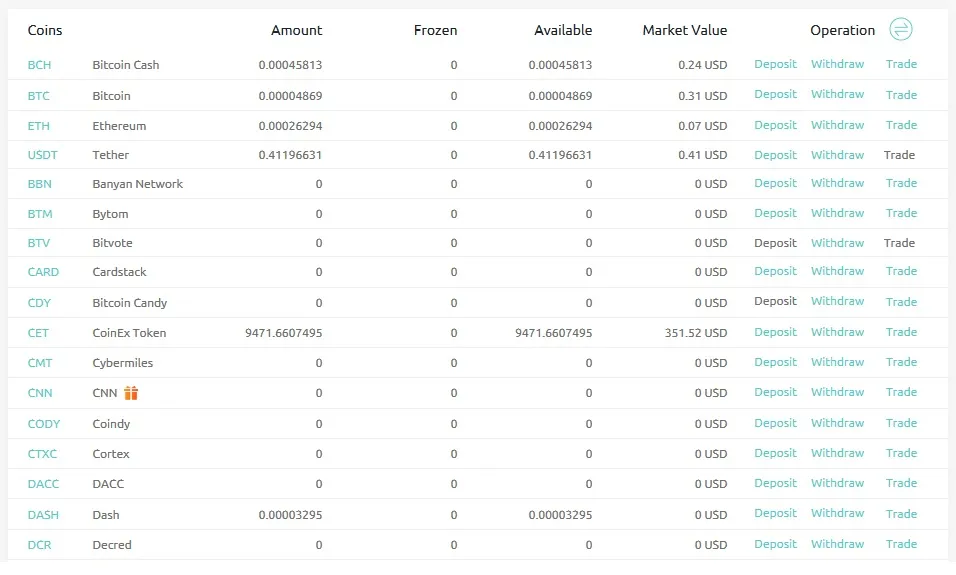
Task: Click Withdraw in the Tether row
Action: click(837, 155)
